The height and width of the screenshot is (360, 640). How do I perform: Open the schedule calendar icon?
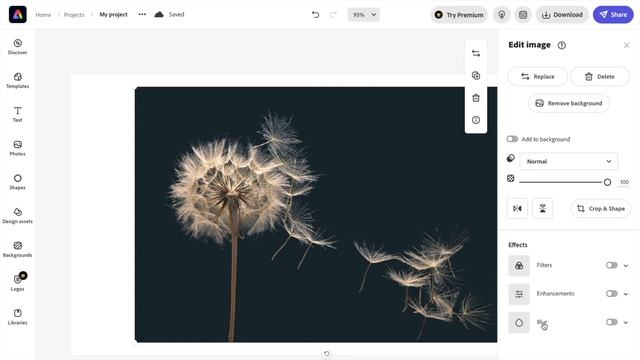[x=523, y=15]
